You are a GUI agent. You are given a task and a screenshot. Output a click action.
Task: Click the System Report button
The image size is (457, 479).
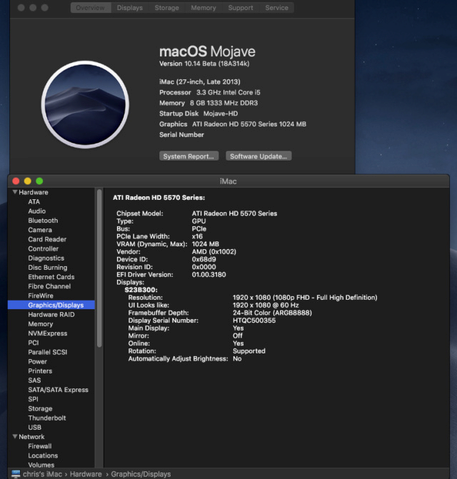[189, 156]
